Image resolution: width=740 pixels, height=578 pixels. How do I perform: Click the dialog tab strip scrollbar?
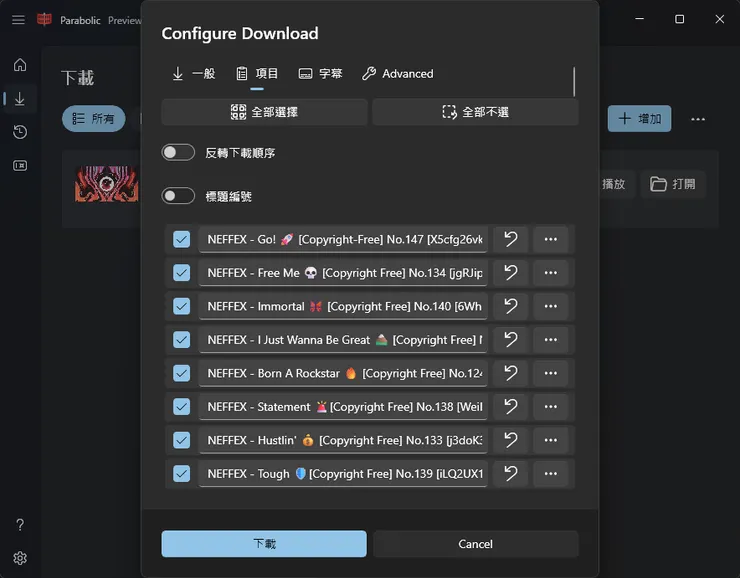point(574,81)
